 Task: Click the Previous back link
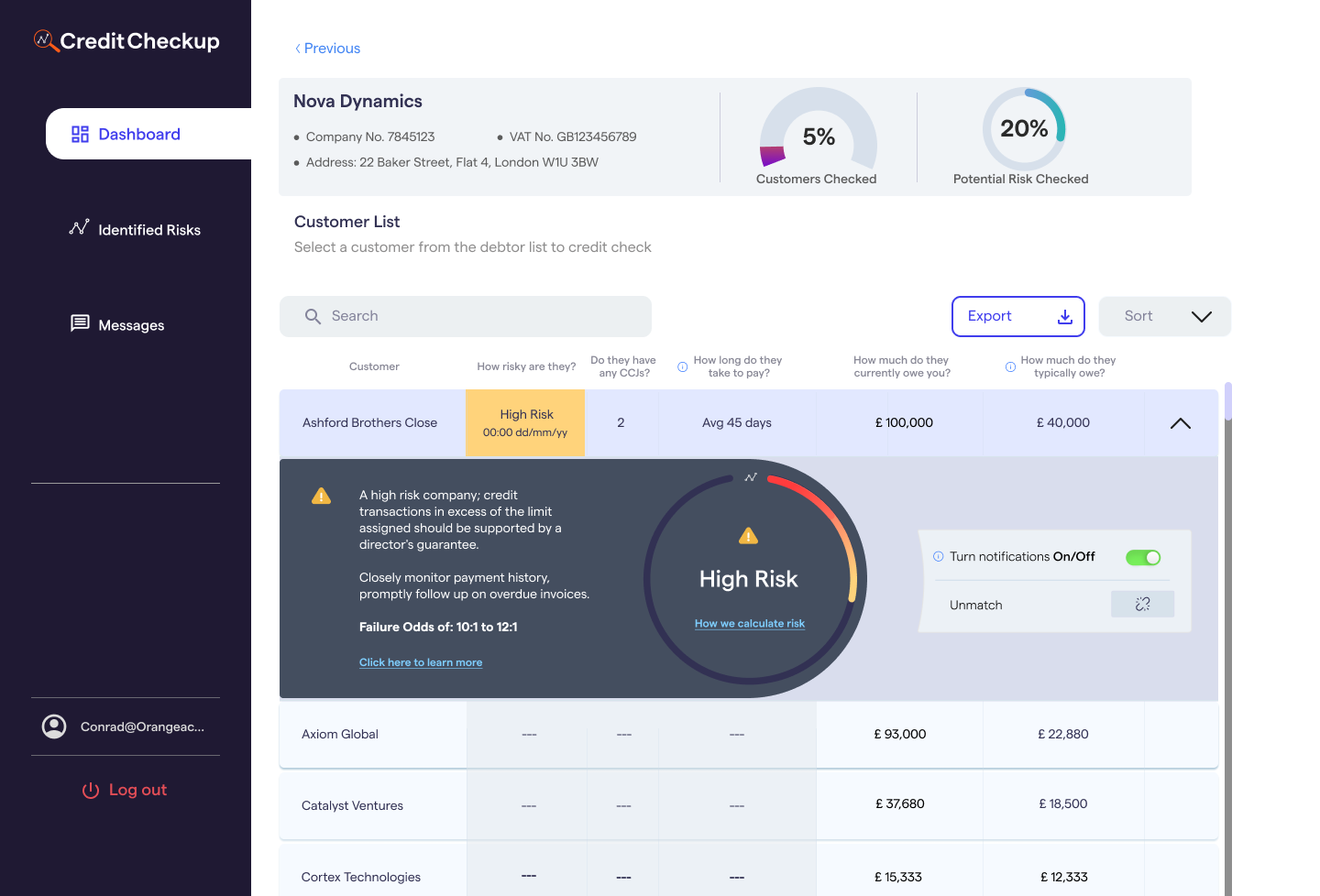[x=327, y=49]
